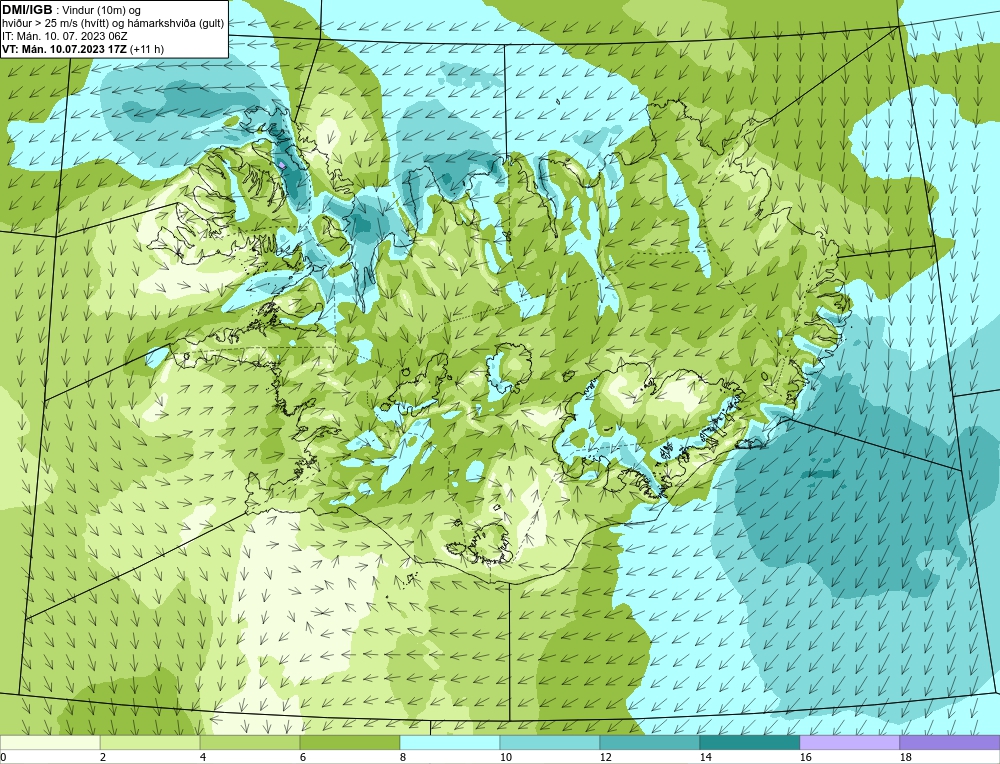Click the 'VT: Mán. 10.07.2023 17Z' line
The height and width of the screenshot is (764, 1000).
tap(64, 49)
